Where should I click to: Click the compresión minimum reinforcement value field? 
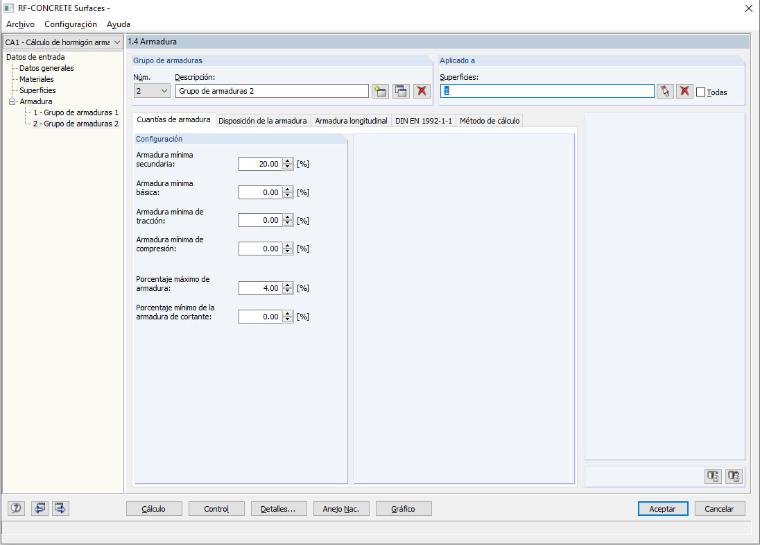[260, 249]
